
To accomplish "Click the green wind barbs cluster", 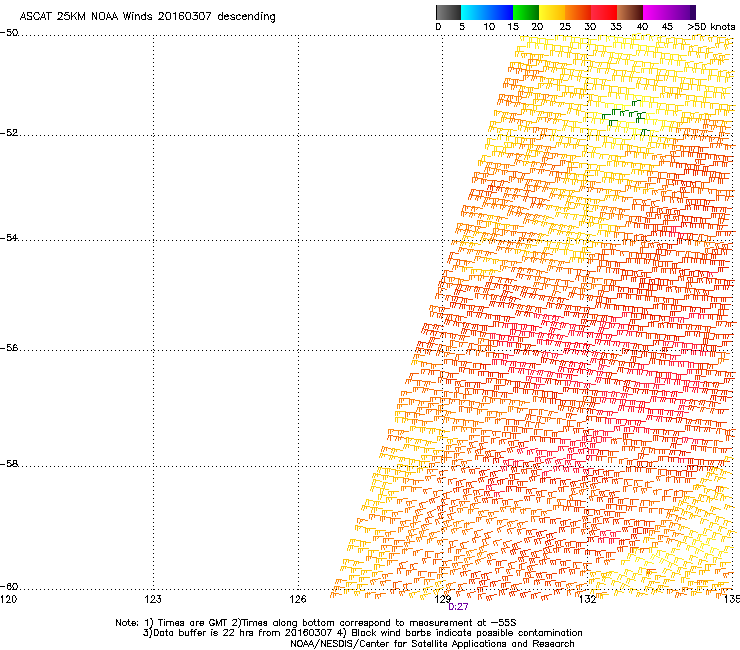I will [625, 116].
